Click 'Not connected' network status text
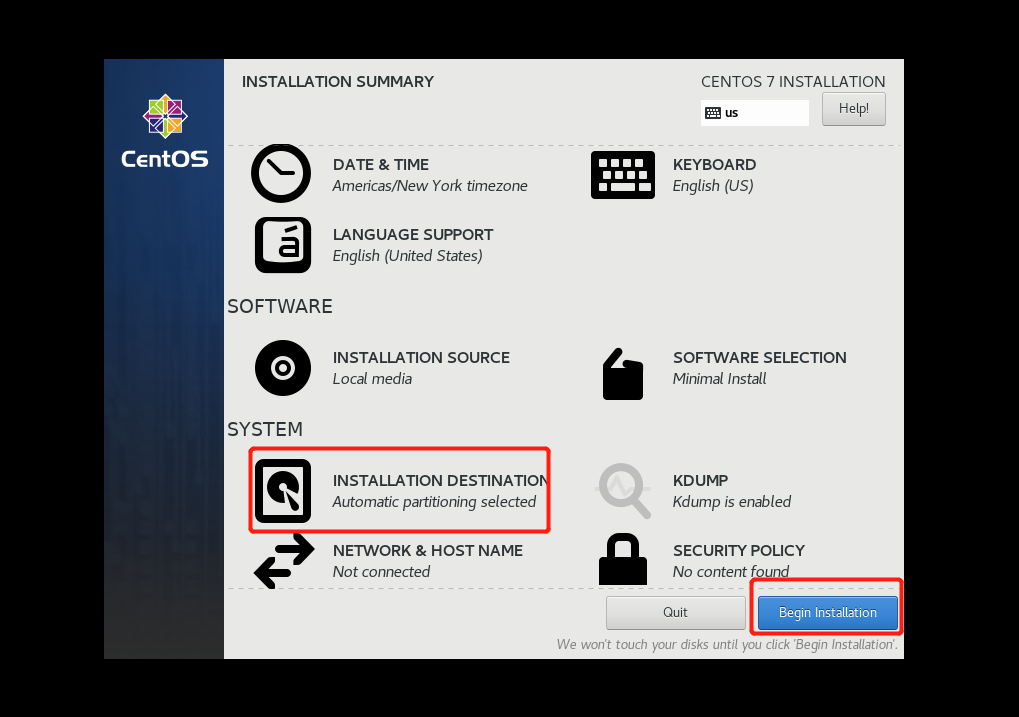 (381, 572)
